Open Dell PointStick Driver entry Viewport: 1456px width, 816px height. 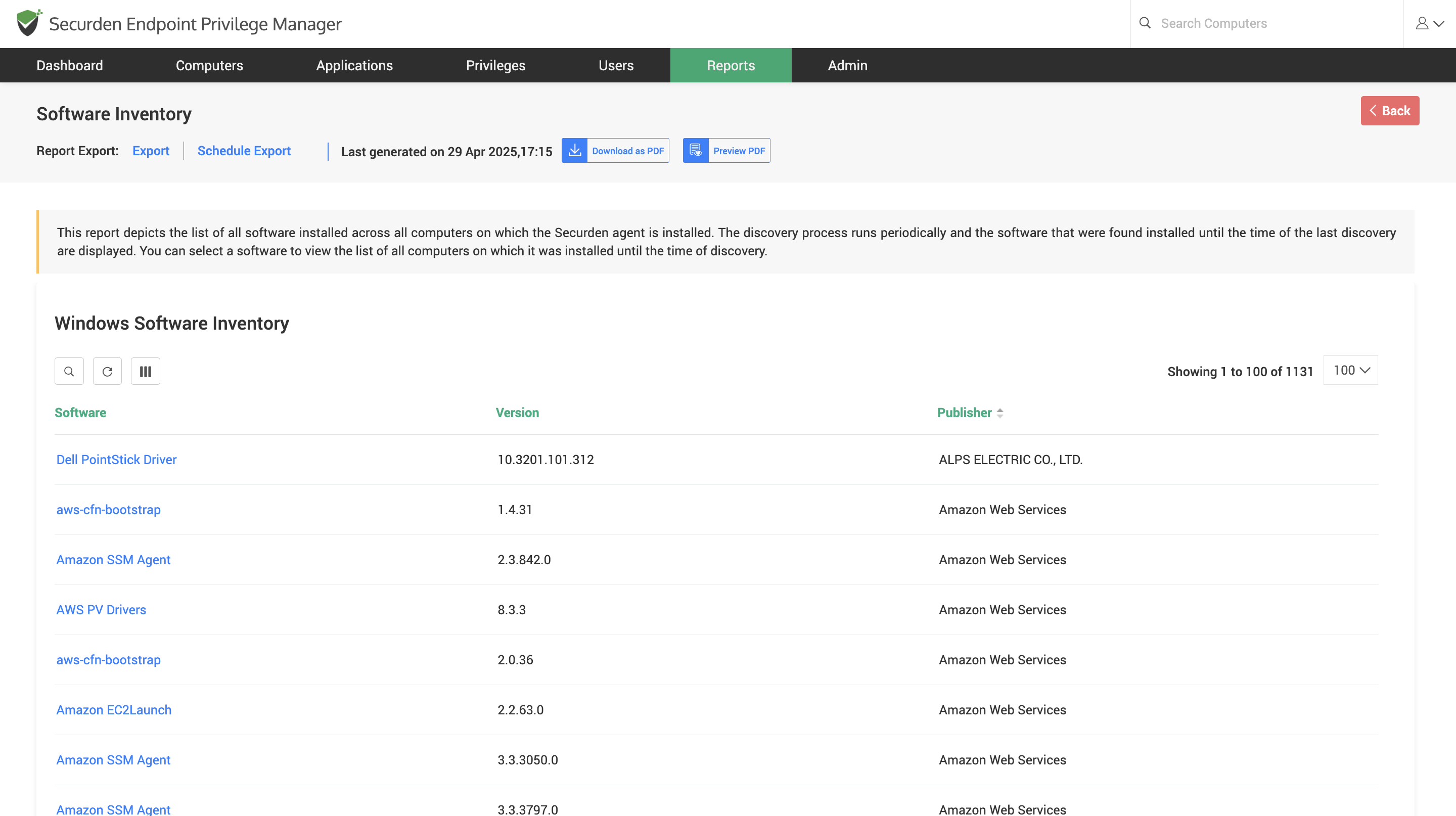tap(116, 460)
